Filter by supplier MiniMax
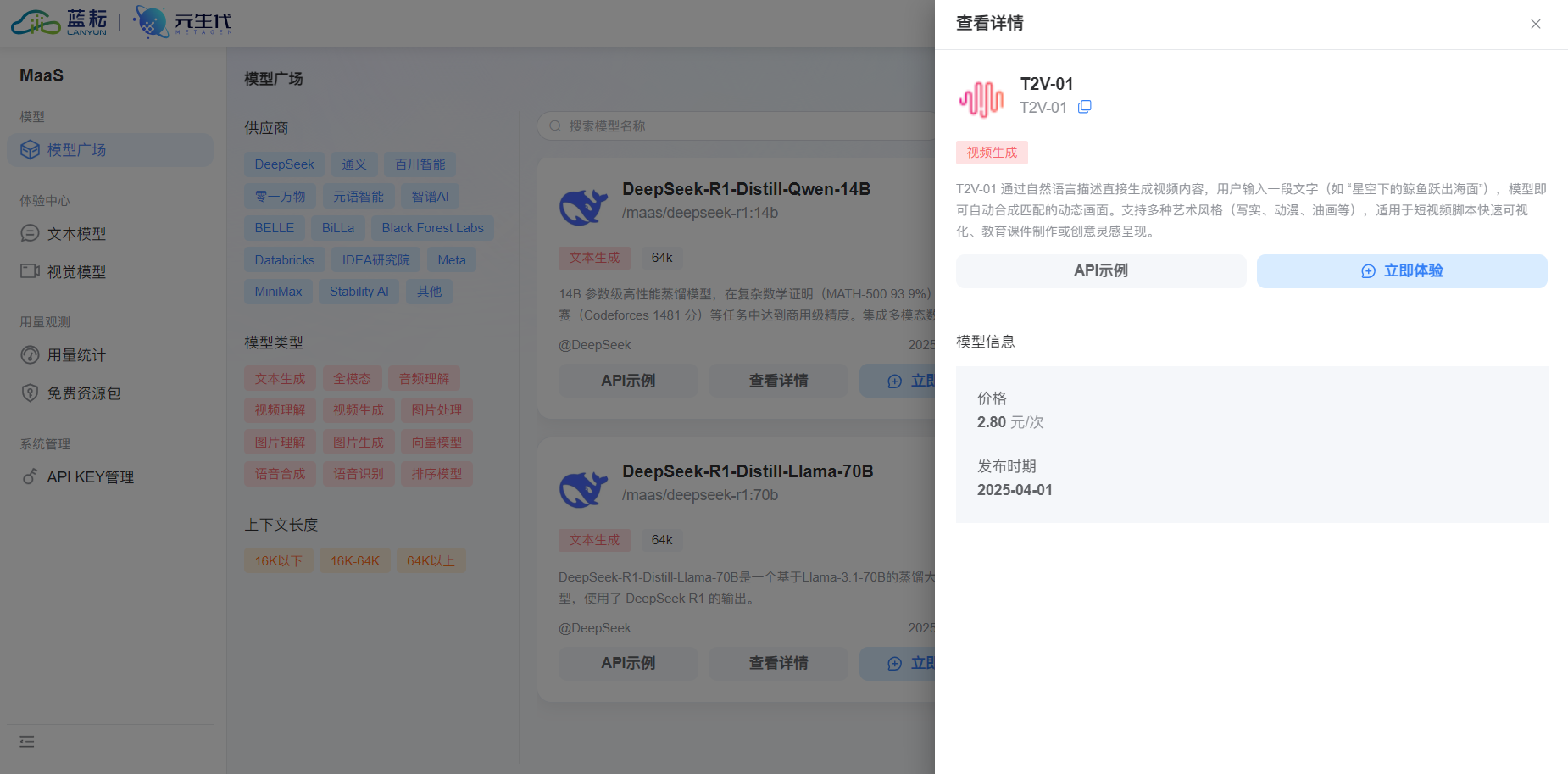Viewport: 1568px width, 774px height. click(278, 292)
